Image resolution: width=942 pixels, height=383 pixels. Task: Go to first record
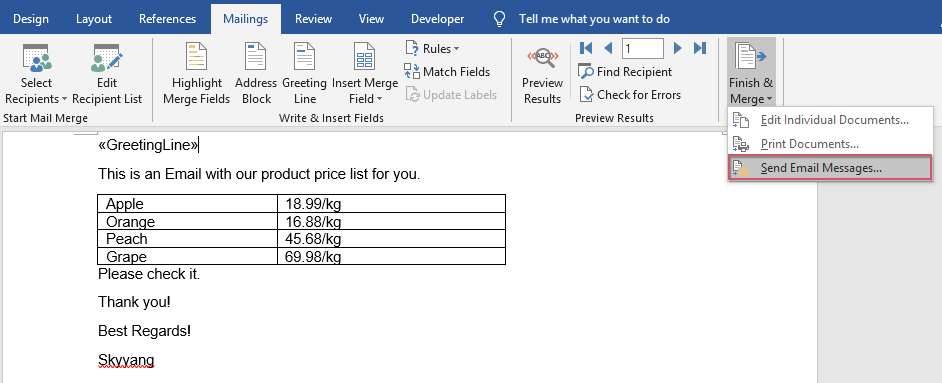[586, 48]
